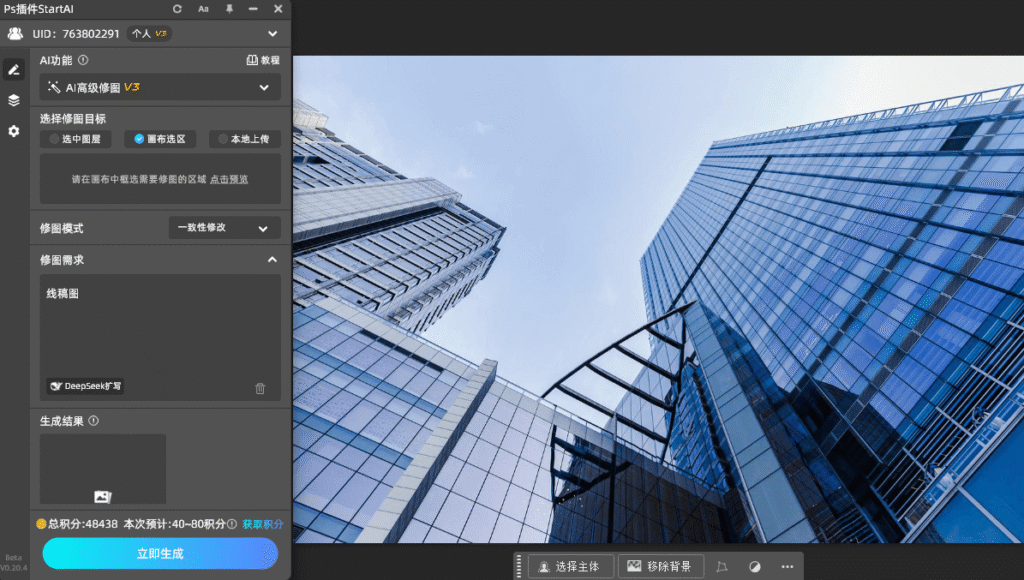Image resolution: width=1024 pixels, height=580 pixels.
Task: Pin the StartAI plugin panel
Action: pos(229,9)
